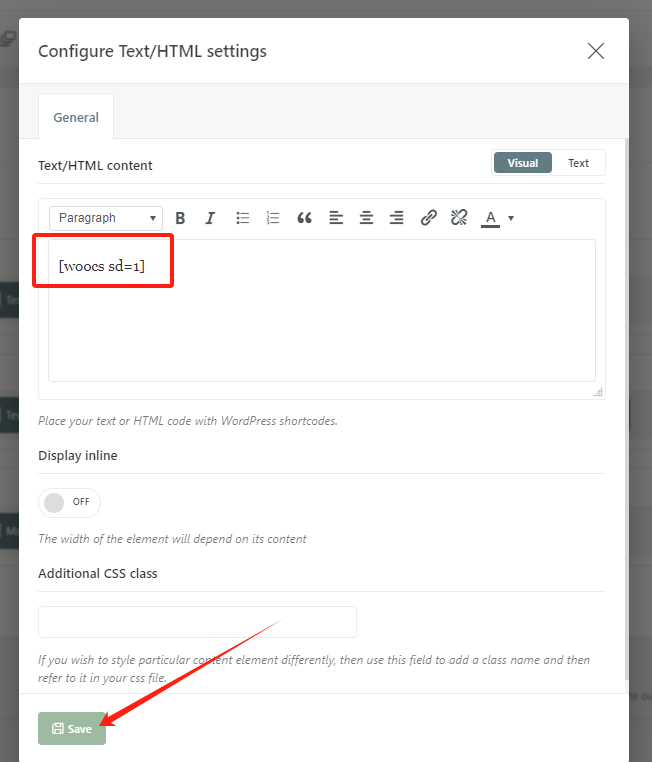Insert a link with the chain icon
The width and height of the screenshot is (652, 762).
pos(429,218)
